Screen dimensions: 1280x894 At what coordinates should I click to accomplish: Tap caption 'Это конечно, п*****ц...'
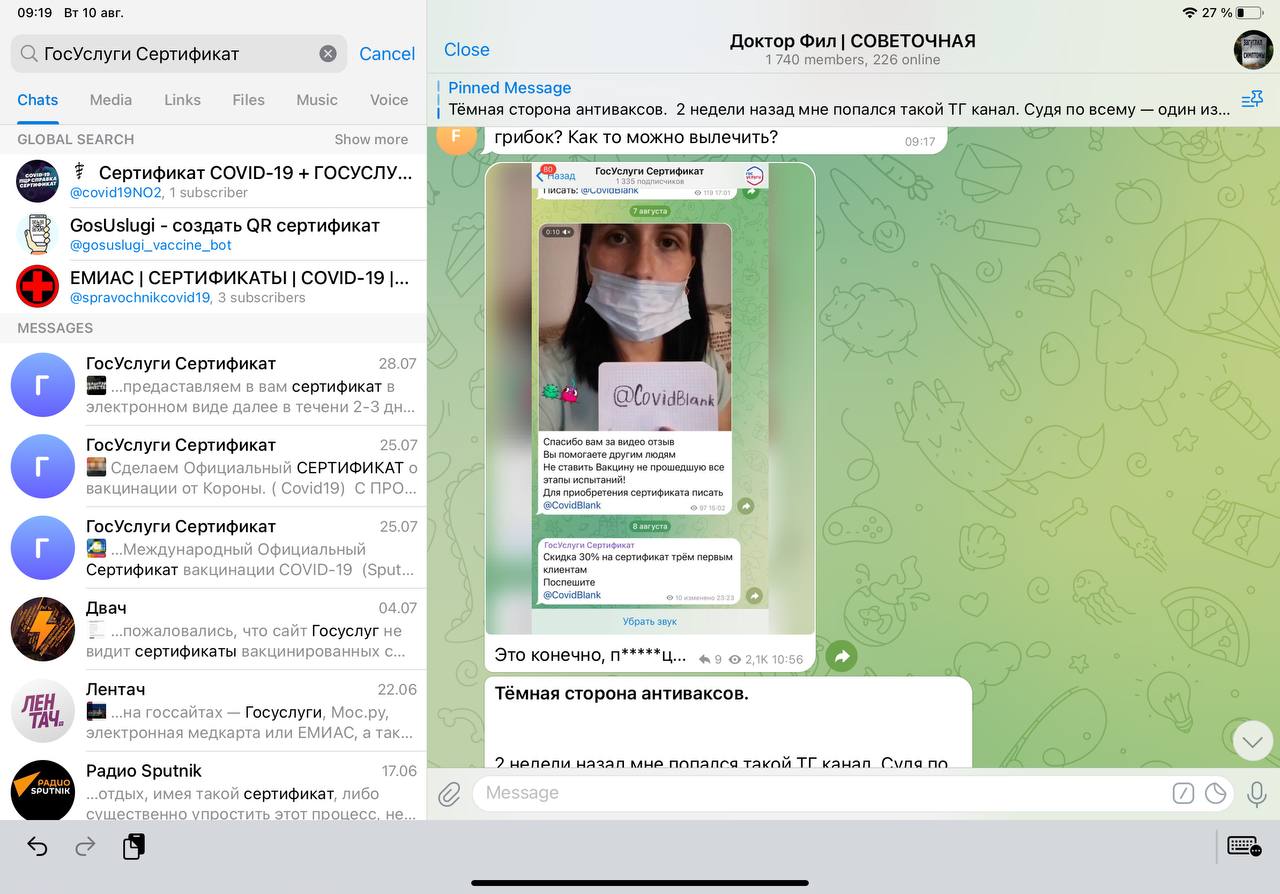point(590,656)
